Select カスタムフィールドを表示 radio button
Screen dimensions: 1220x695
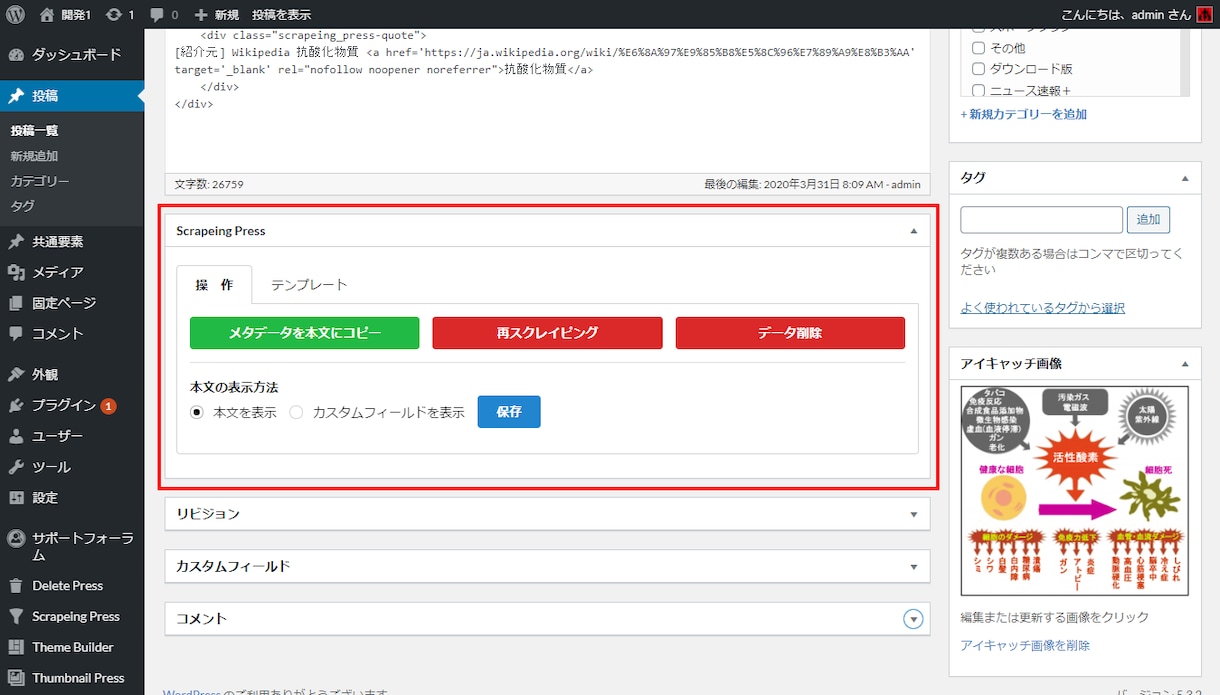click(x=296, y=412)
